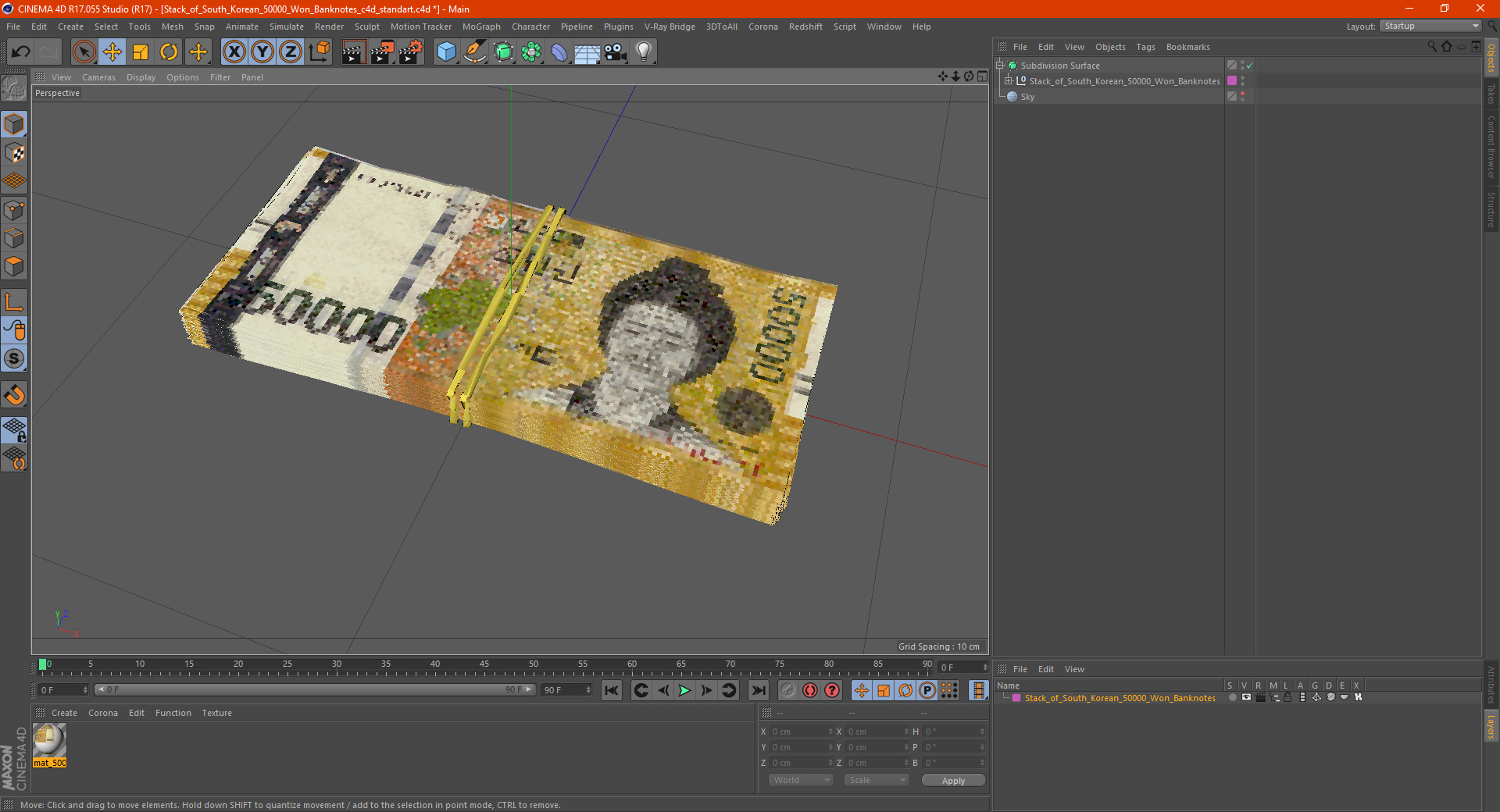Click the magenta layer color swatch for Stack object

coord(1232,81)
